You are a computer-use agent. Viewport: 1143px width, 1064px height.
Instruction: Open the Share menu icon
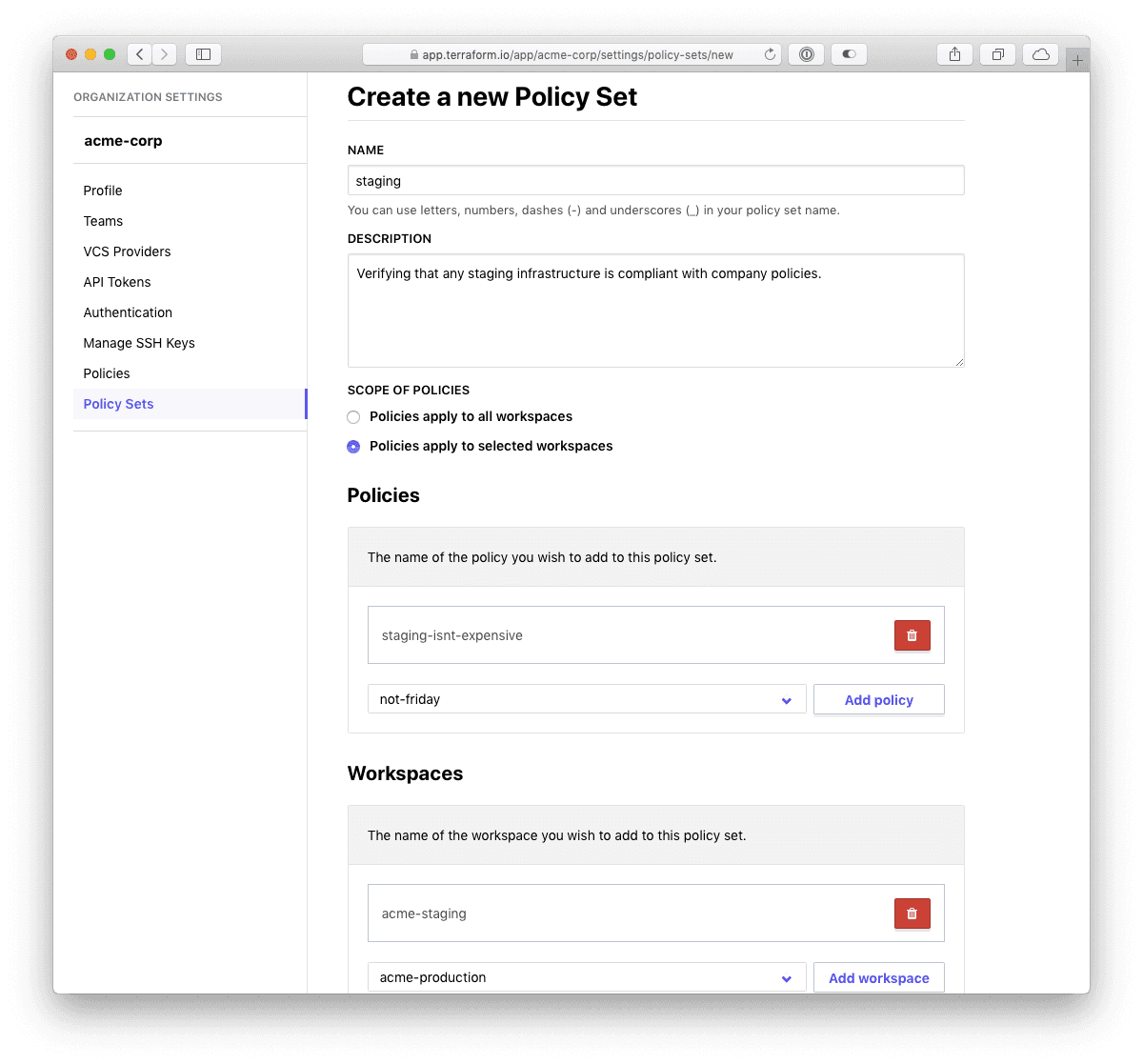(954, 54)
